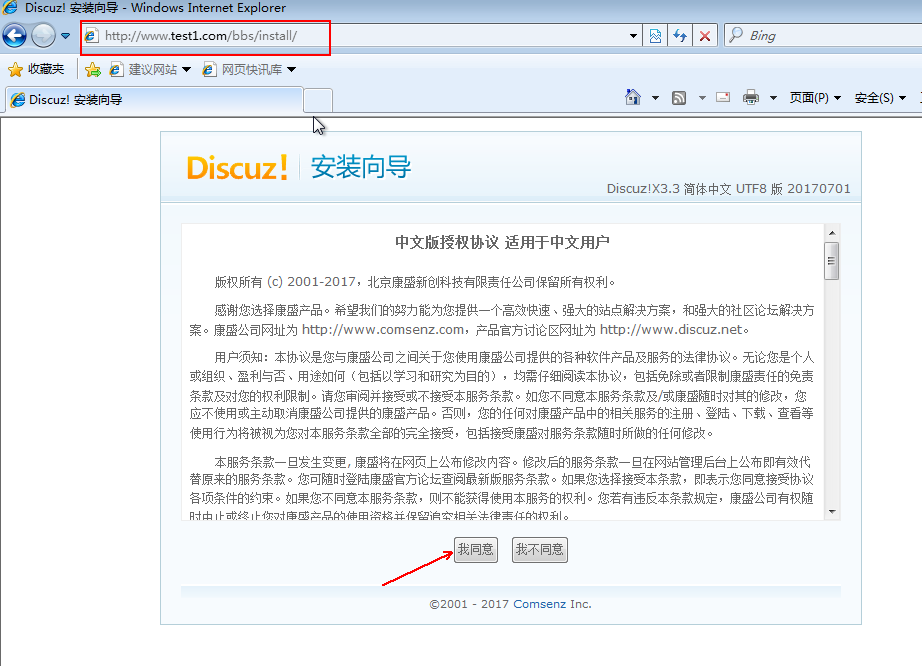Viewport: 922px width, 666px height.
Task: Click the Forward navigation arrow button
Action: pyautogui.click(x=44, y=36)
